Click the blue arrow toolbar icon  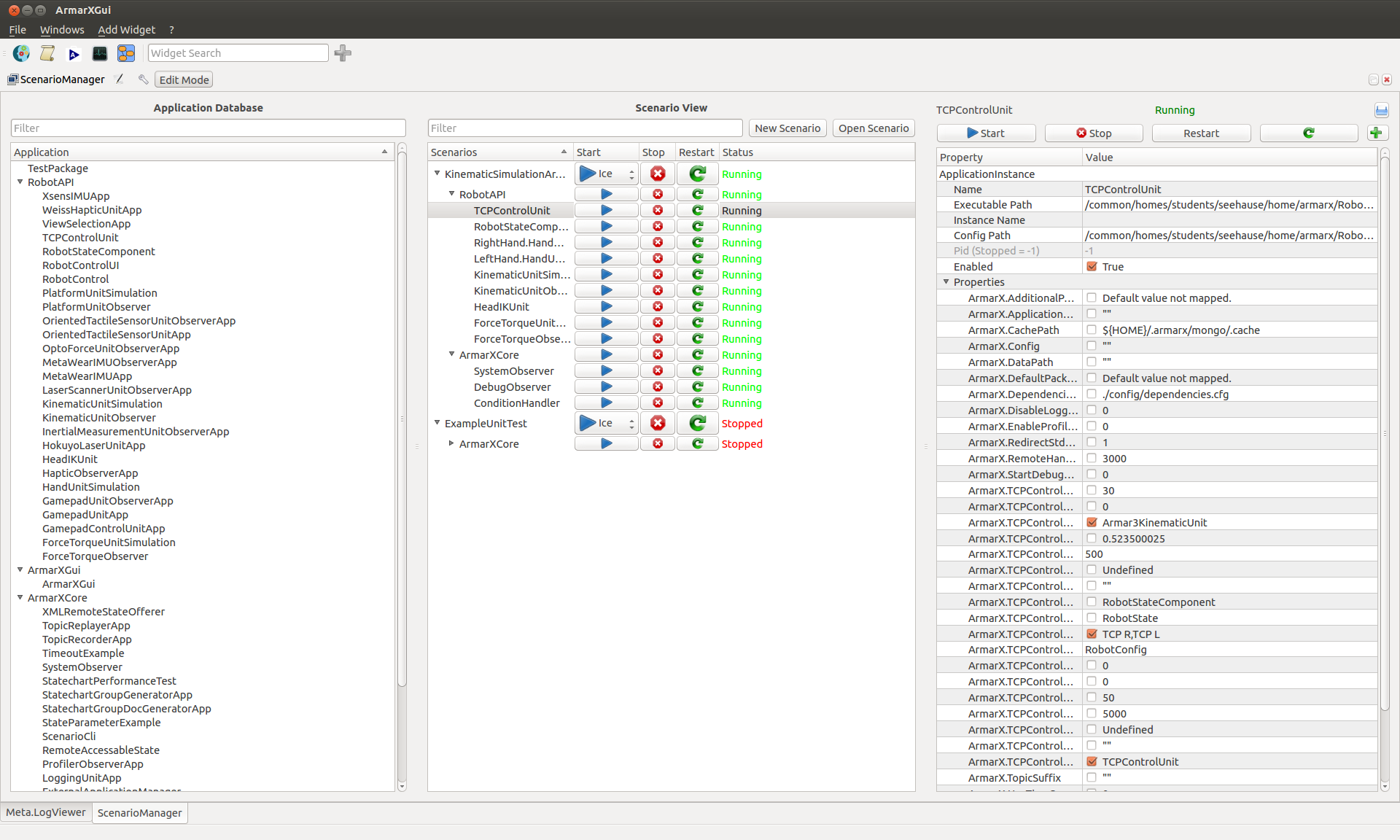(x=74, y=54)
